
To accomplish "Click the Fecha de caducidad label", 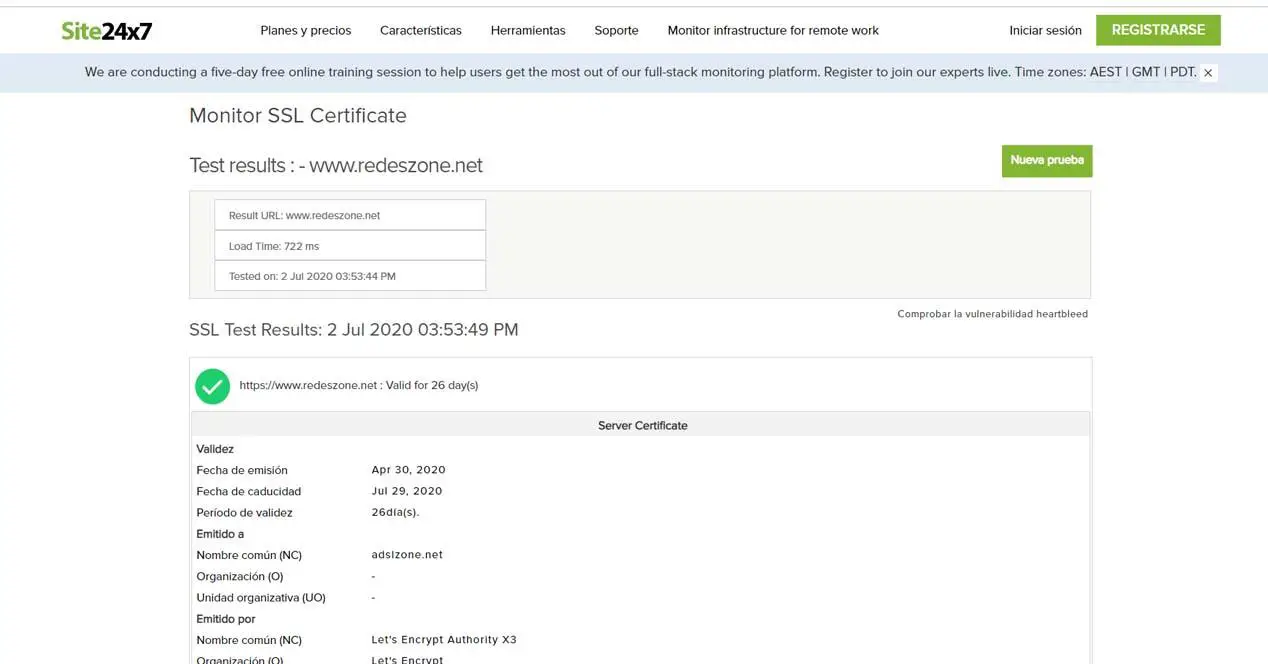I will 249,492.
